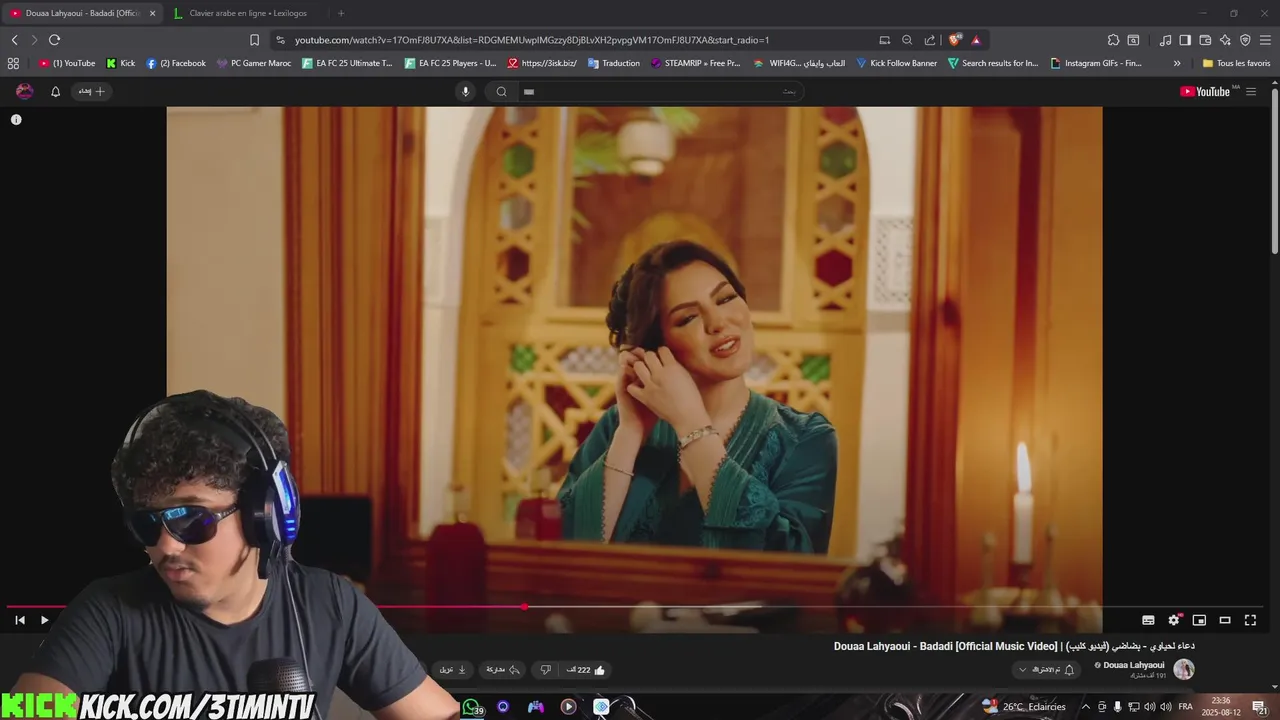Open the Brave VPN shield icon

pos(1245,40)
